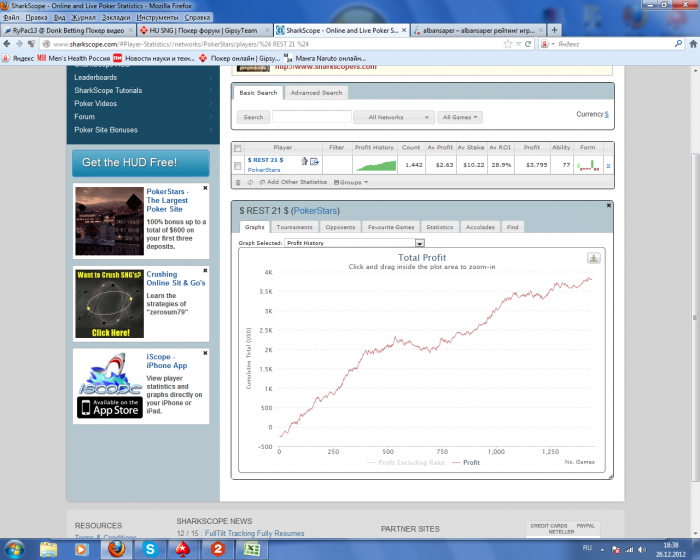
Task: Open the Groups dropdown
Action: [351, 182]
